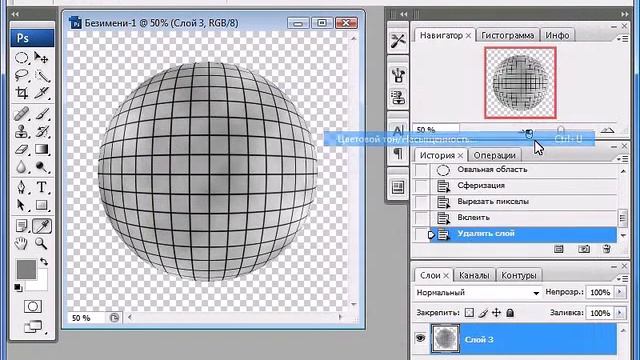Collapse the icon dock panel arrows
Viewport: 640px width, 360px height.
pos(404,14)
